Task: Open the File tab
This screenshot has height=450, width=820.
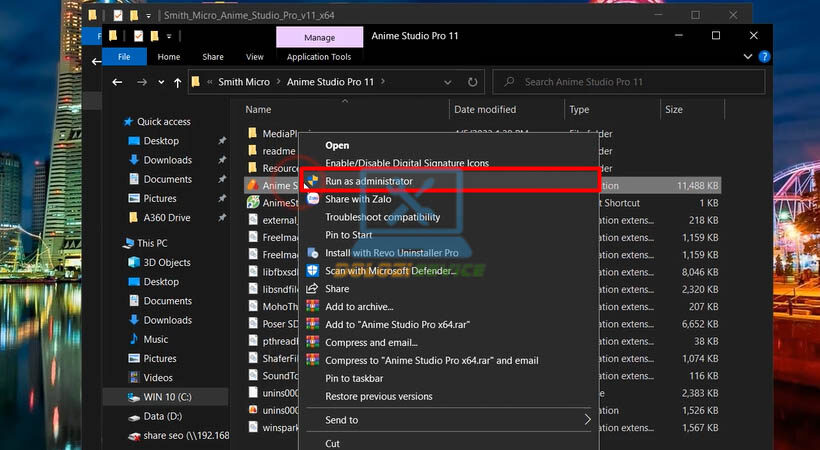Action: click(124, 57)
